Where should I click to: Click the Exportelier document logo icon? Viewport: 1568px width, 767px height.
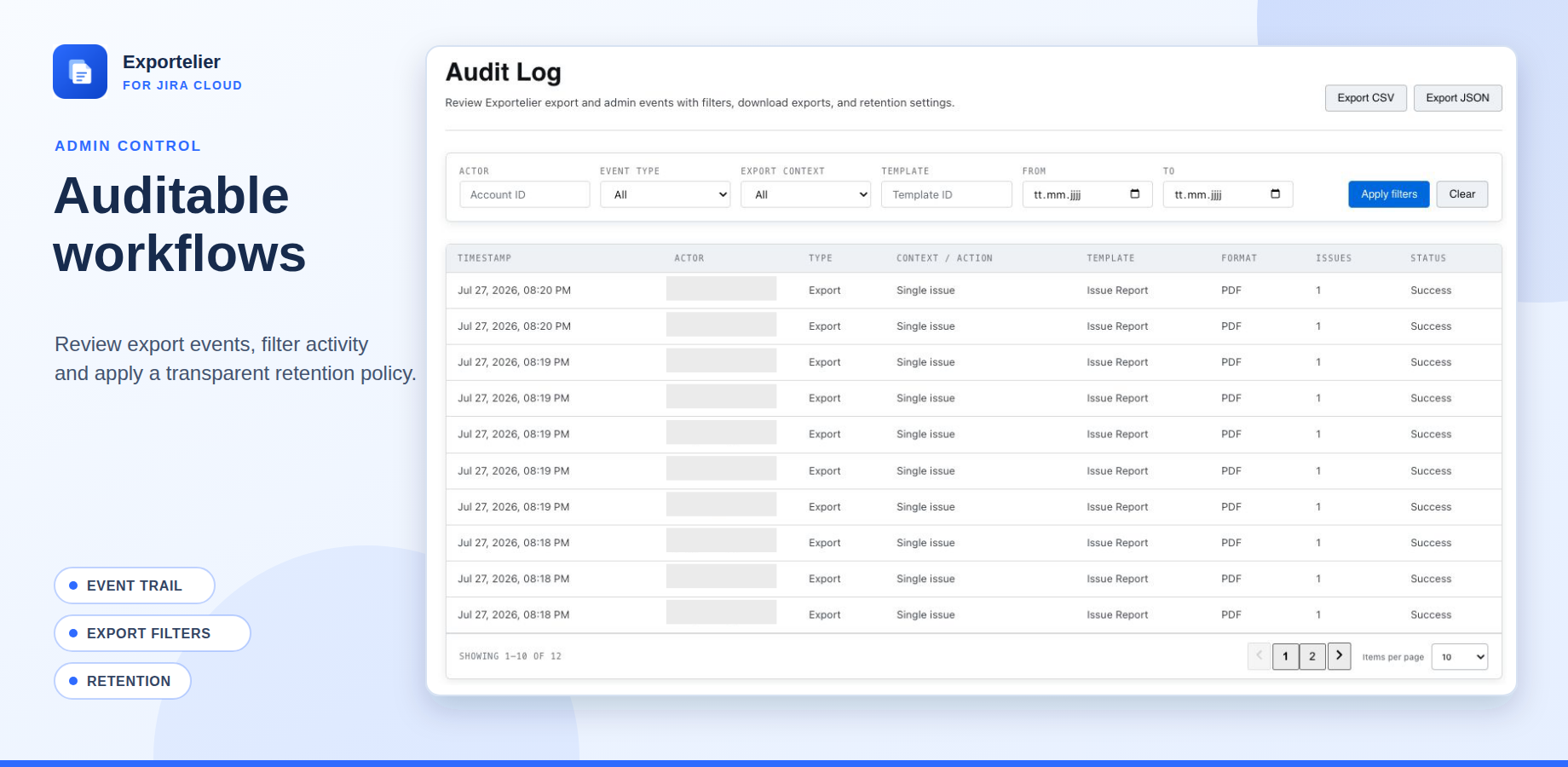80,72
